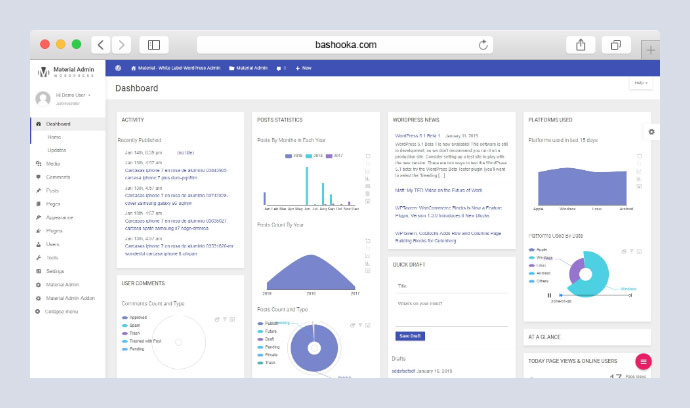Click the pink floating menu button
Screen dimensions: 690x408
(x=643, y=361)
